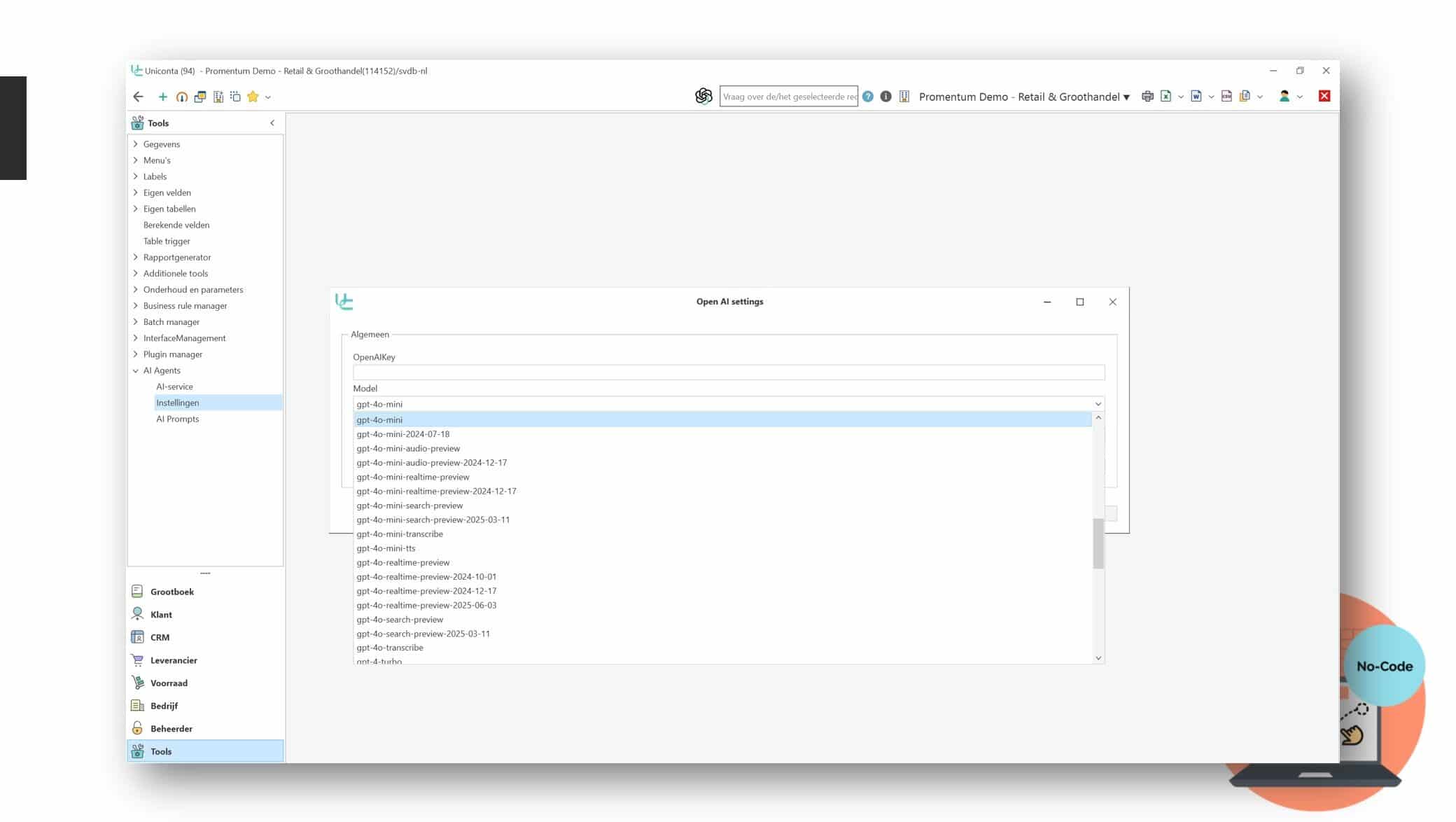Click the OpenAIKey input field
This screenshot has height=822, width=1456.
pyautogui.click(x=729, y=372)
